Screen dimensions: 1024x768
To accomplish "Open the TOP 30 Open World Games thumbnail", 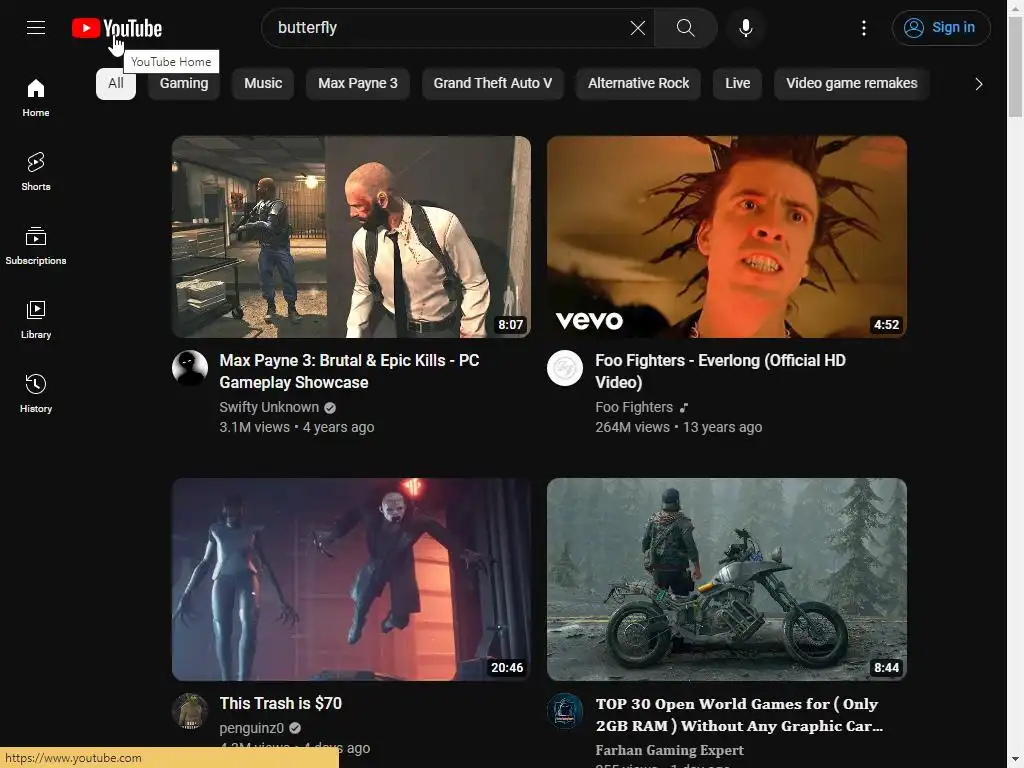I will click(727, 579).
